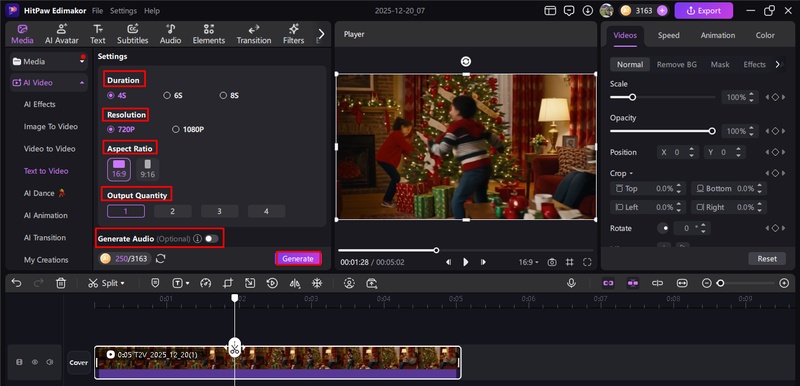The height and width of the screenshot is (386, 800).
Task: Step to next frame
Action: [x=483, y=262]
